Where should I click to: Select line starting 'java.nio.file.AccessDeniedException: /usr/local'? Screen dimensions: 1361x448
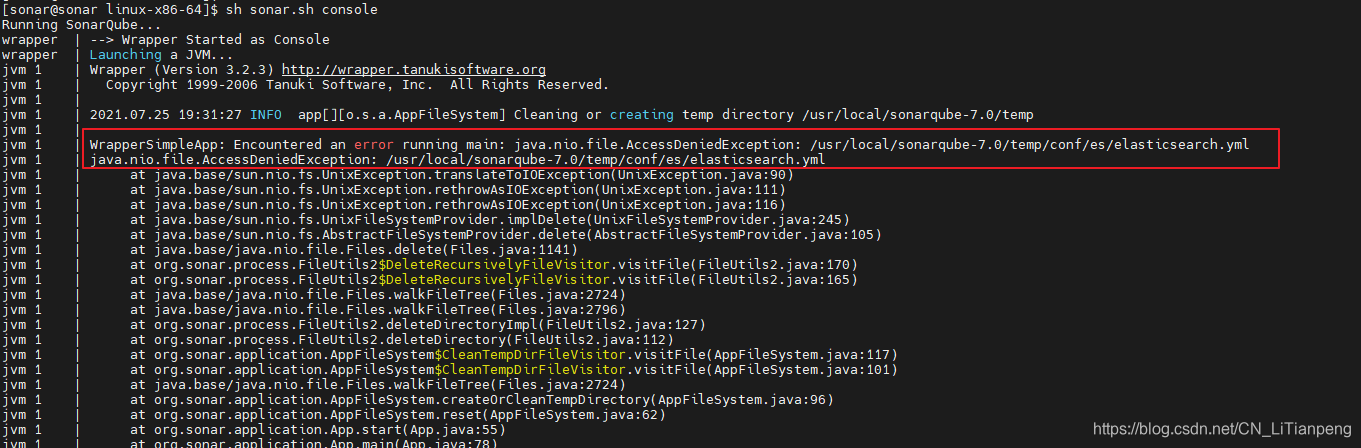457,160
